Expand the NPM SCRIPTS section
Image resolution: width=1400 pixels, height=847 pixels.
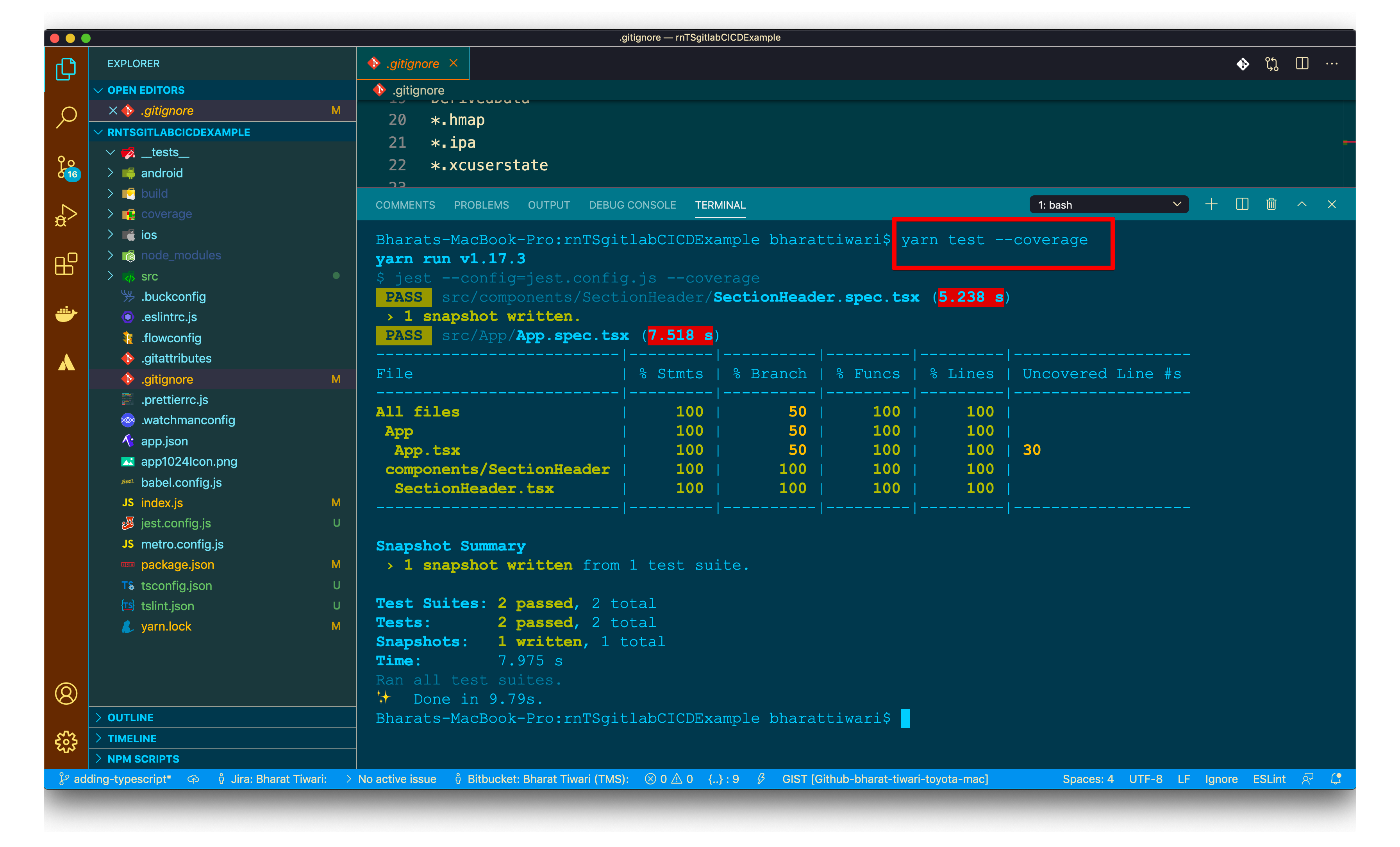click(x=143, y=759)
